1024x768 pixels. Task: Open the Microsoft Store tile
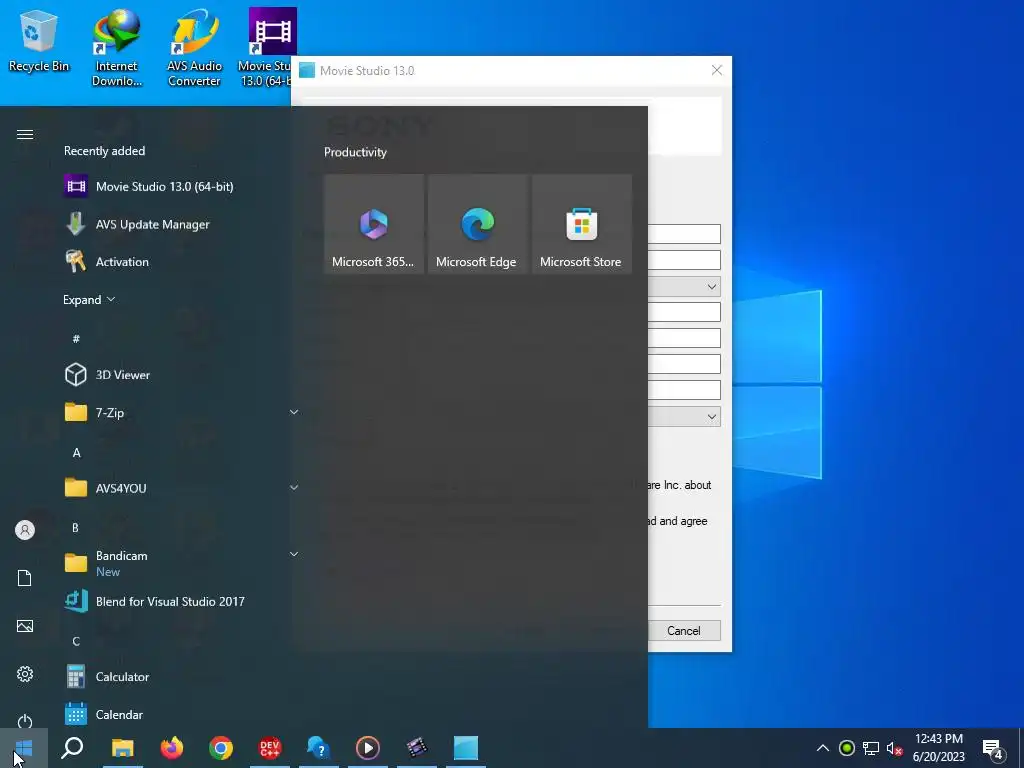pyautogui.click(x=581, y=224)
